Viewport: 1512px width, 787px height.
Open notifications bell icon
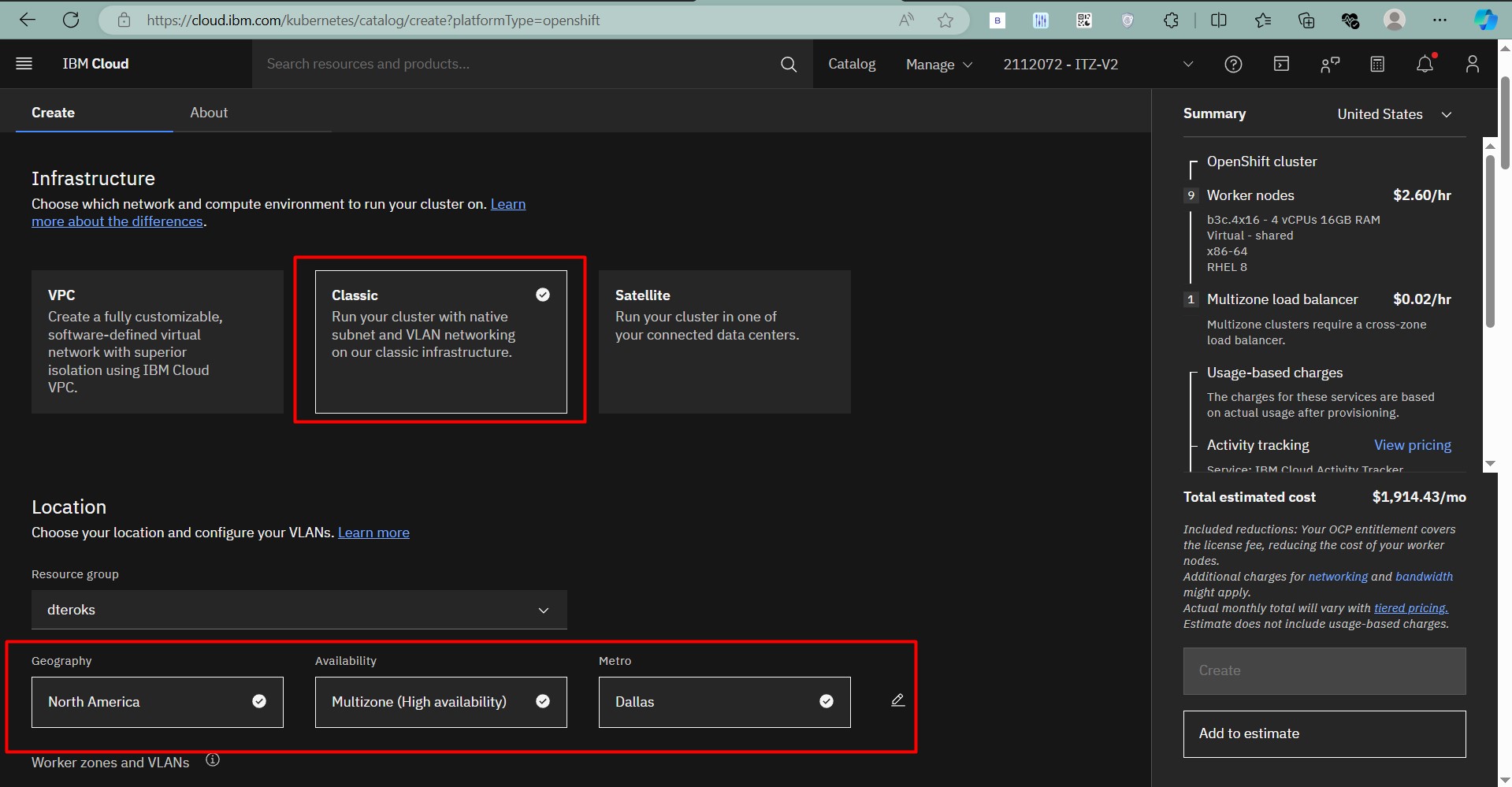point(1425,65)
